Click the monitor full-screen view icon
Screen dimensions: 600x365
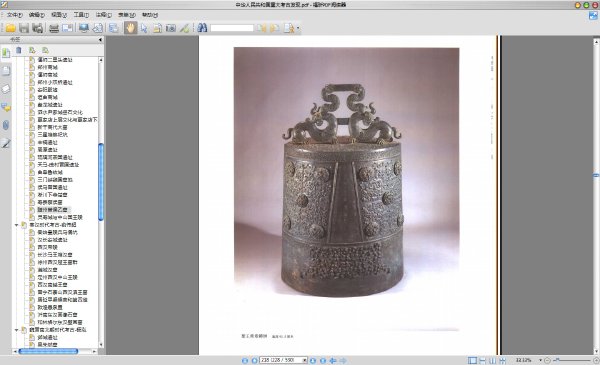tap(84, 28)
